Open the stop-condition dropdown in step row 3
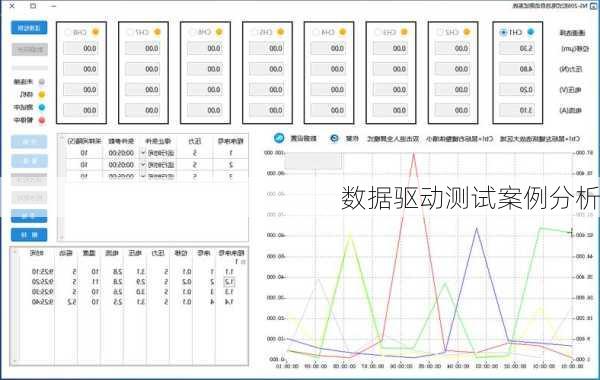Screen dimensions: 600x380 pyautogui.click(x=143, y=176)
